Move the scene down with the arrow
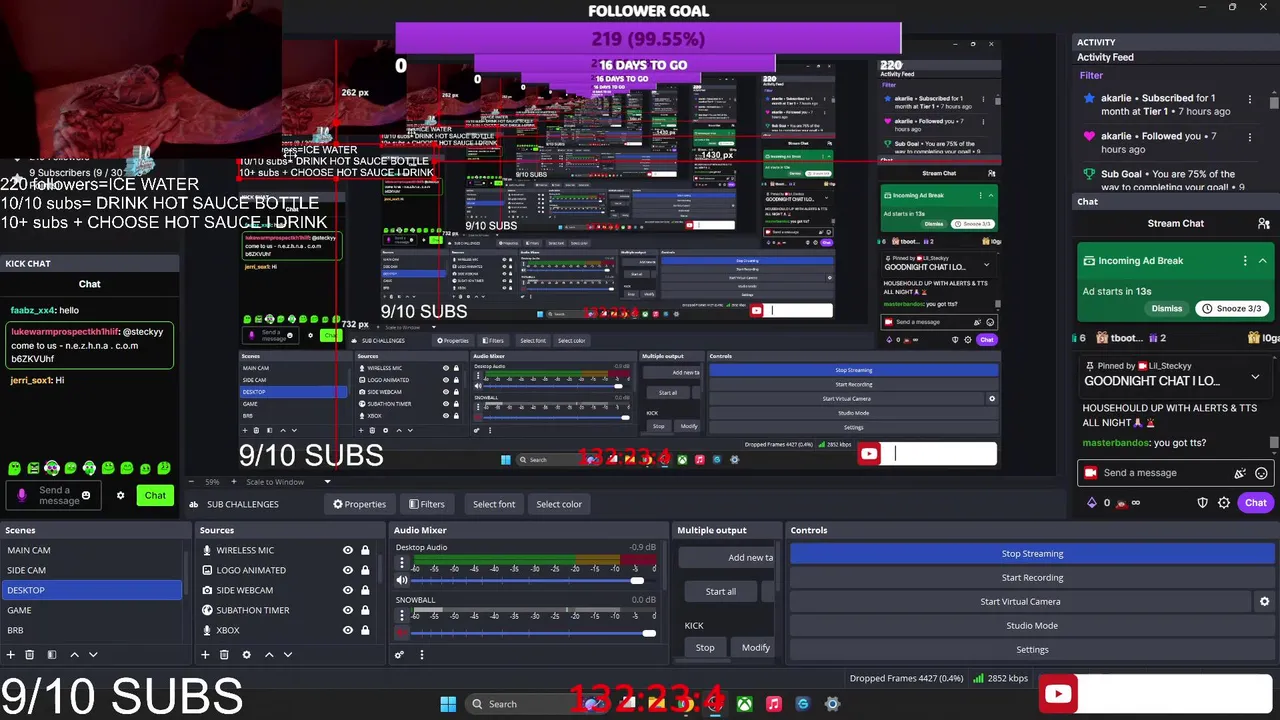This screenshot has width=1280, height=720. pos(93,655)
